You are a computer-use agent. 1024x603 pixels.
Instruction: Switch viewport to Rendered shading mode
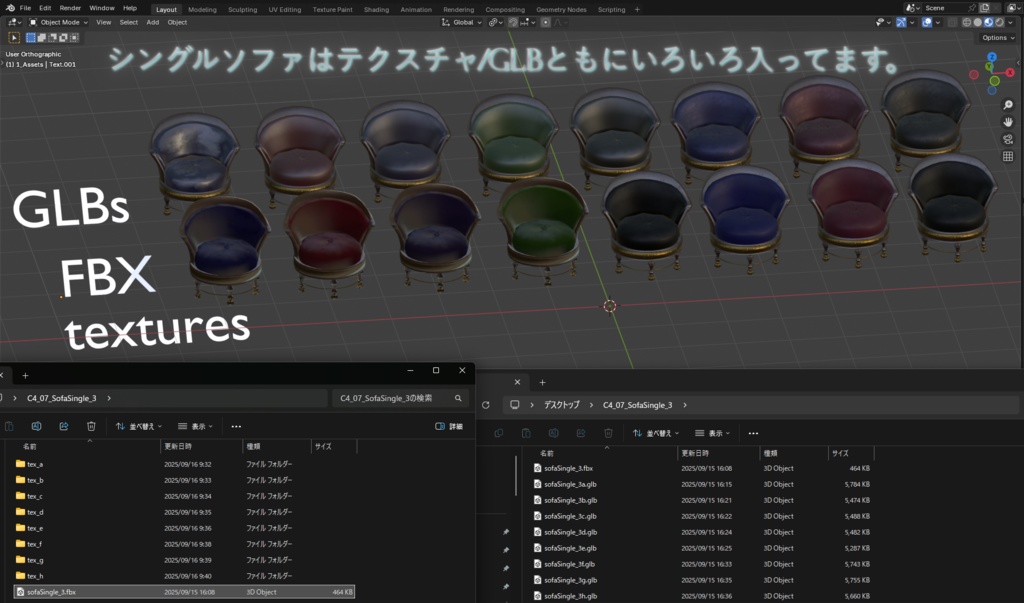(x=1001, y=23)
